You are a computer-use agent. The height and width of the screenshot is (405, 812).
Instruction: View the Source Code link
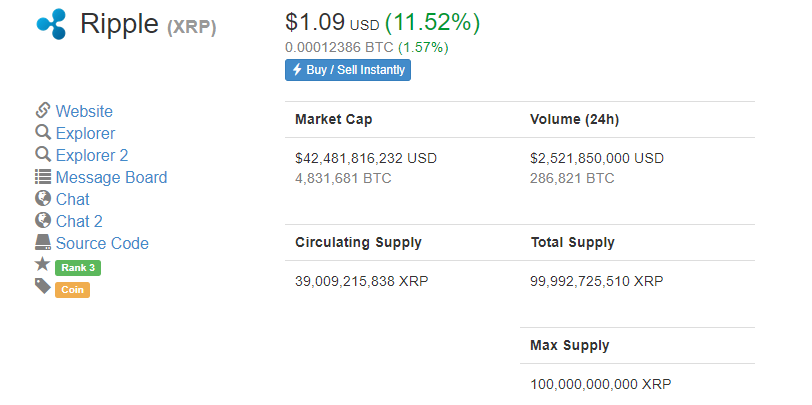(102, 243)
